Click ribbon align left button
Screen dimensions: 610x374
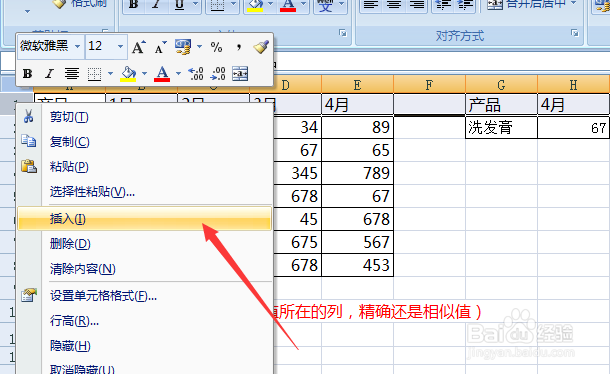[x=371, y=4]
